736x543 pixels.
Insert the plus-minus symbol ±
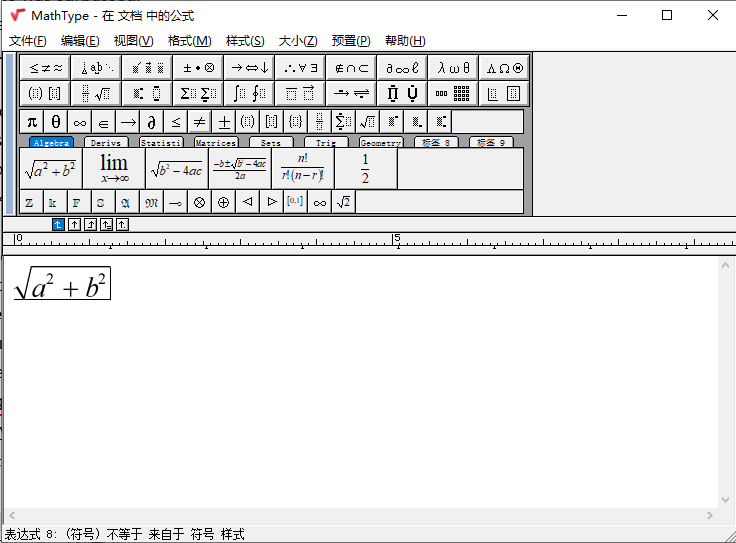coord(224,122)
